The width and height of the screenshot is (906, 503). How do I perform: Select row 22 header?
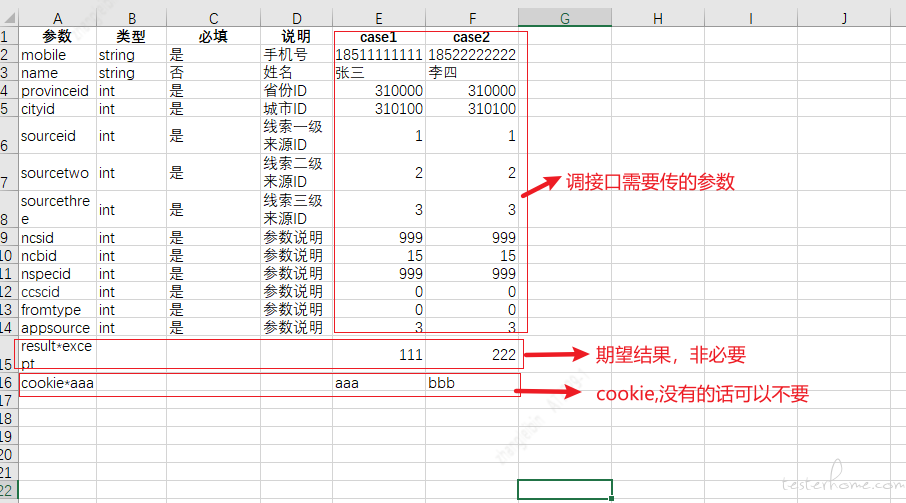9,490
